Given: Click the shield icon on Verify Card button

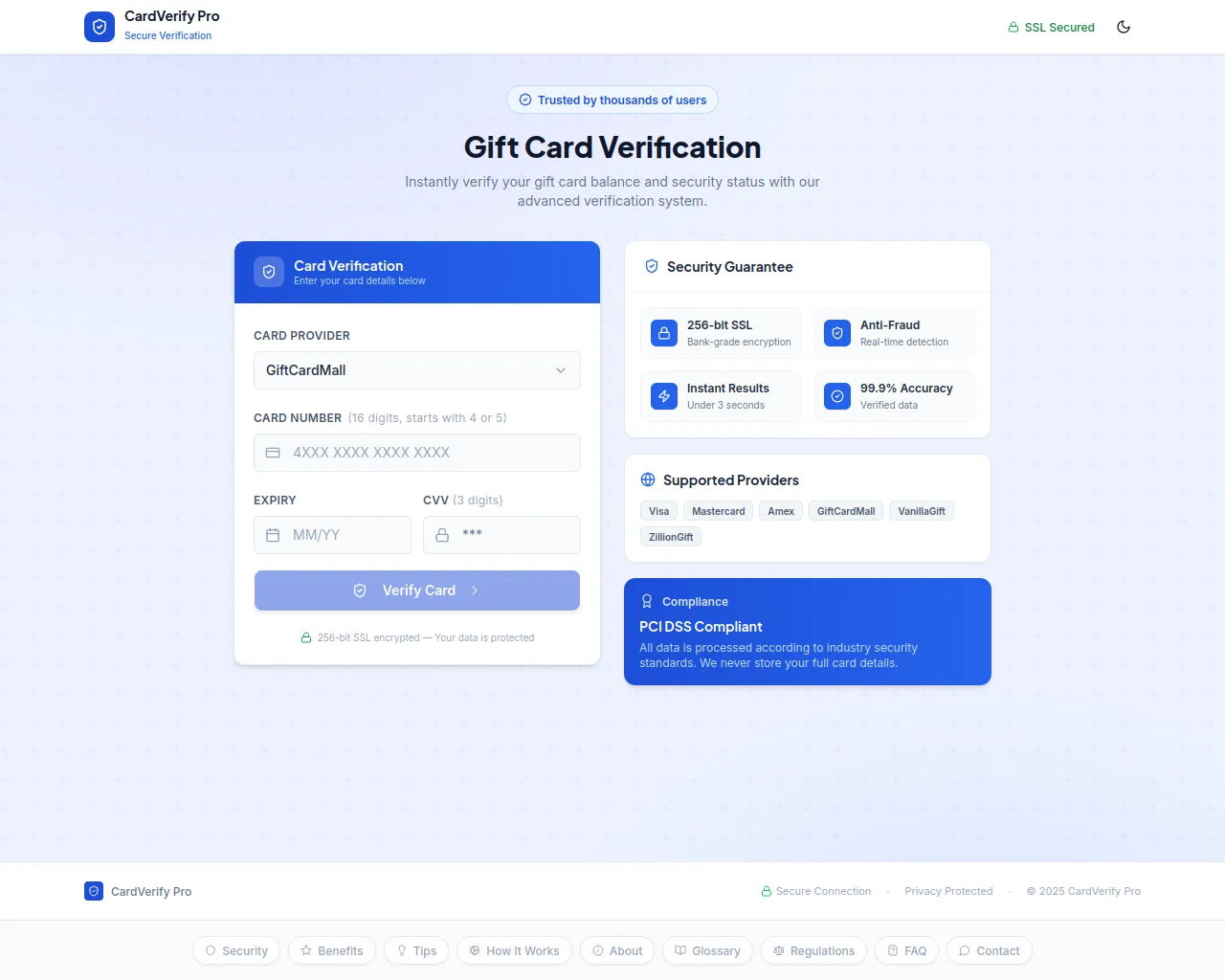Looking at the screenshot, I should pos(360,590).
